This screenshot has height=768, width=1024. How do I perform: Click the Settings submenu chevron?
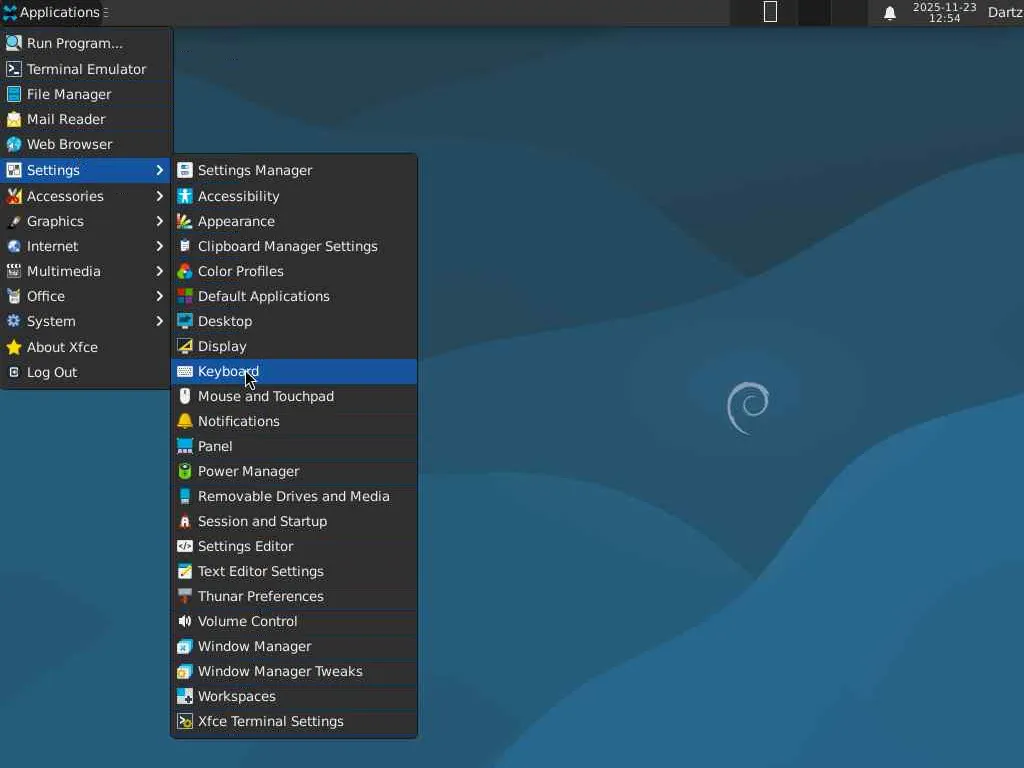point(159,170)
